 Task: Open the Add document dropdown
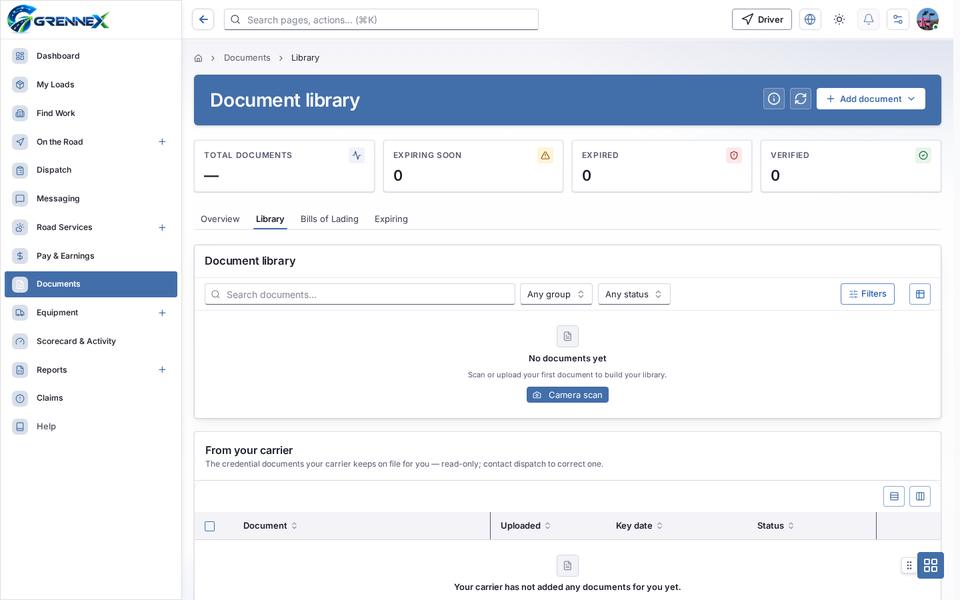(x=871, y=99)
